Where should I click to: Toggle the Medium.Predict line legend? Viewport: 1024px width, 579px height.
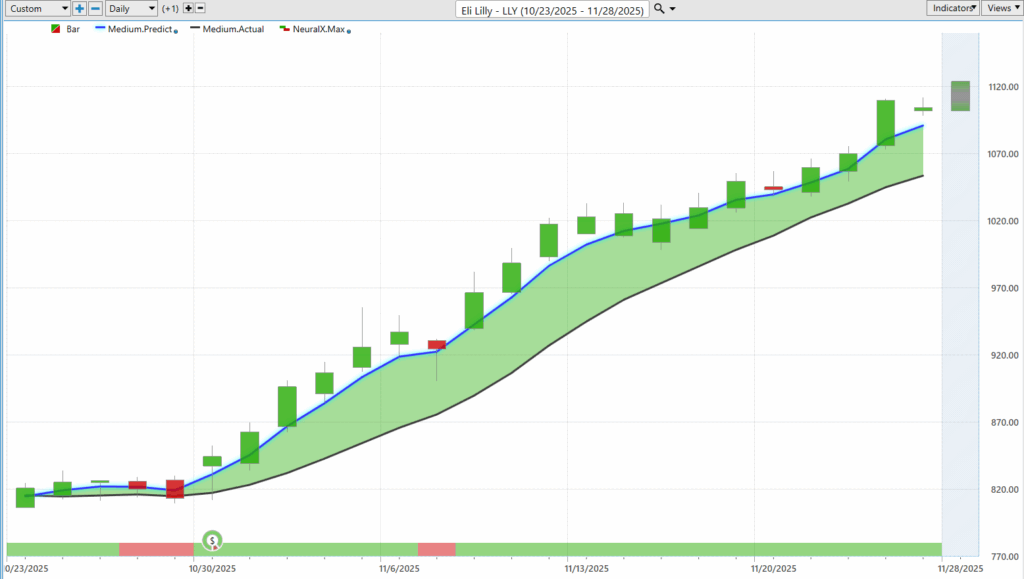click(137, 30)
